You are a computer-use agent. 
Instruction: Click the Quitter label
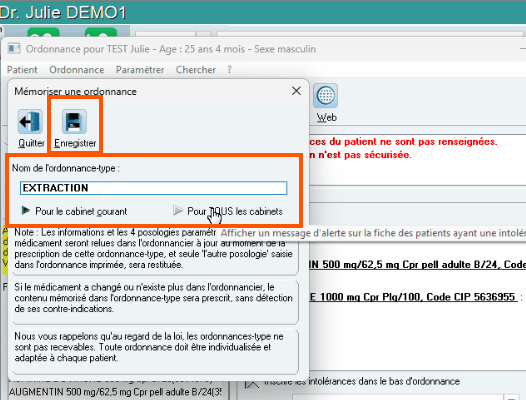coord(31,143)
